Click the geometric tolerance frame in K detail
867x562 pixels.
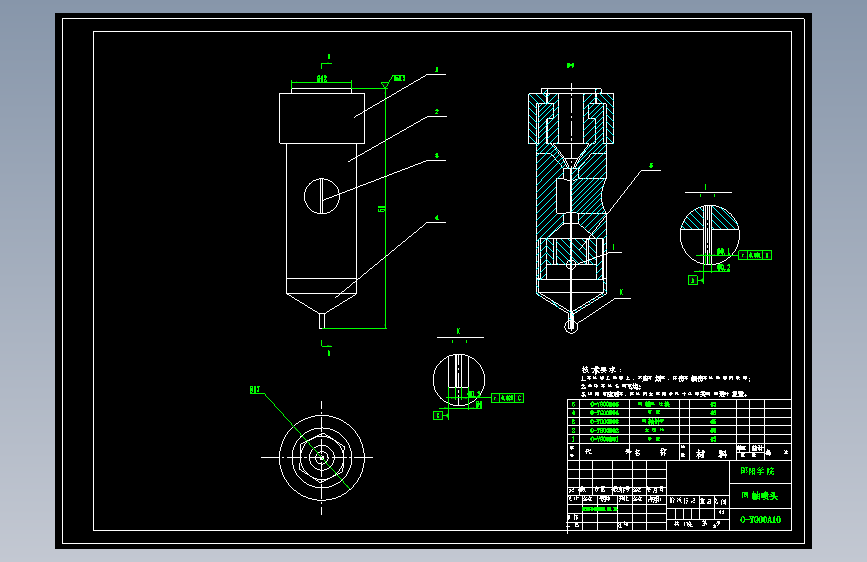click(507, 398)
